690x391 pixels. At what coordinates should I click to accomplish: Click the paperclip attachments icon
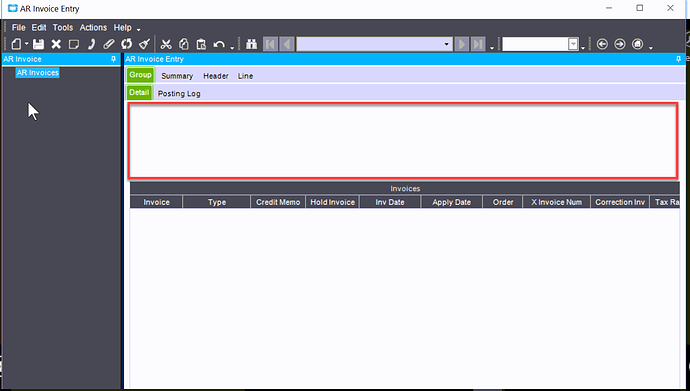point(109,44)
